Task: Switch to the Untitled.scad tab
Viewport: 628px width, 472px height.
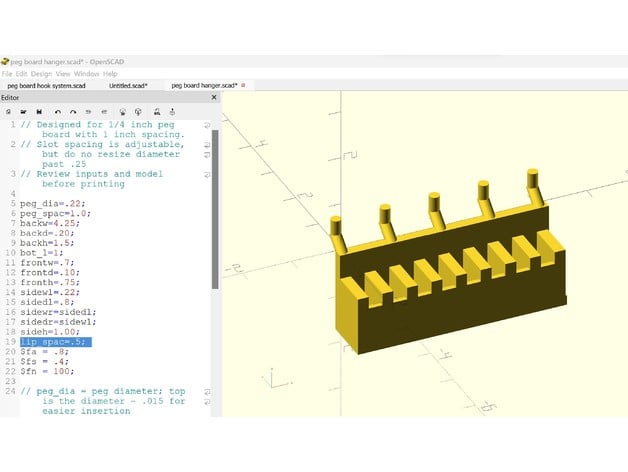Action: click(128, 86)
